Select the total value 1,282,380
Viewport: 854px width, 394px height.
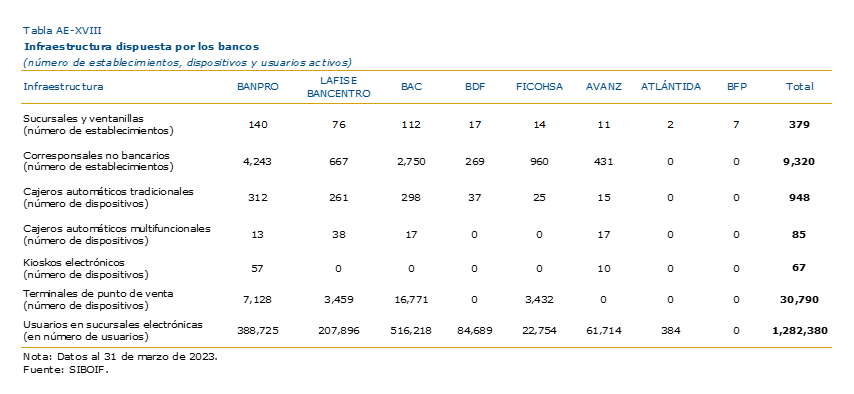799,330
